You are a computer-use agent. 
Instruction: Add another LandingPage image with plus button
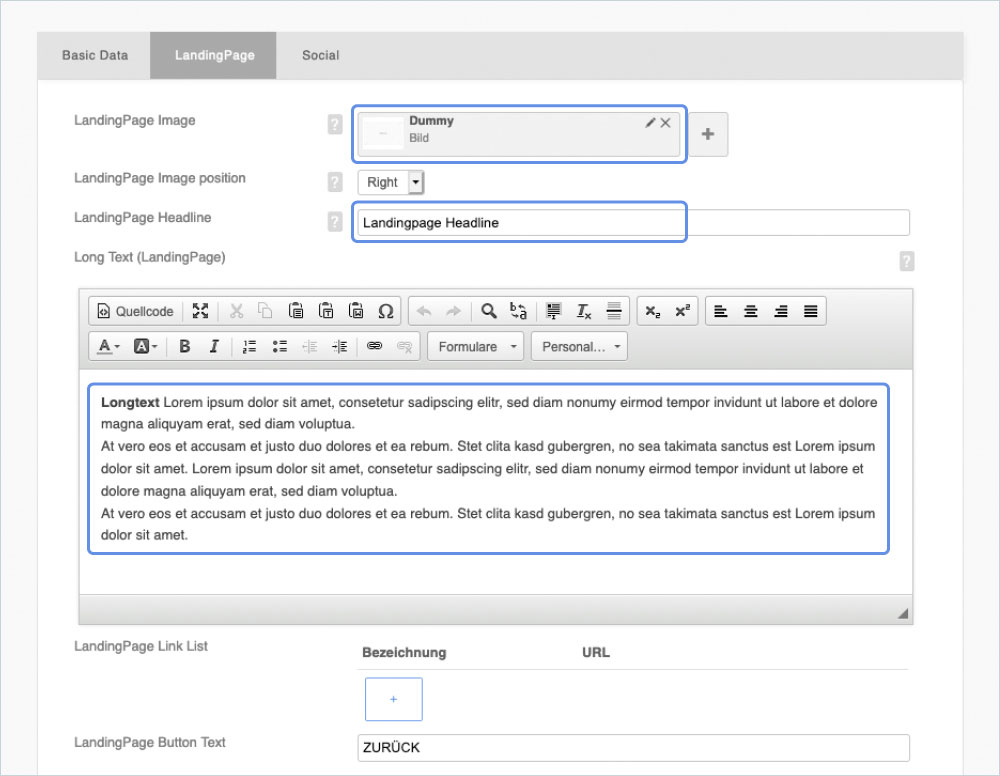coord(708,134)
